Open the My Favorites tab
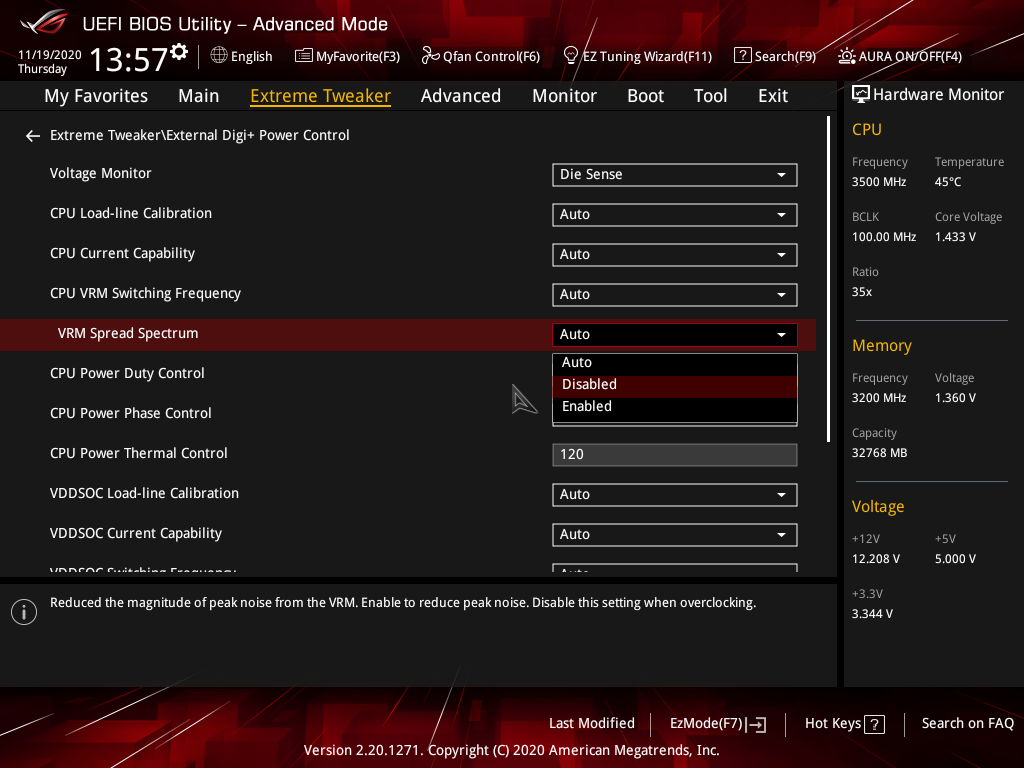 pos(96,96)
